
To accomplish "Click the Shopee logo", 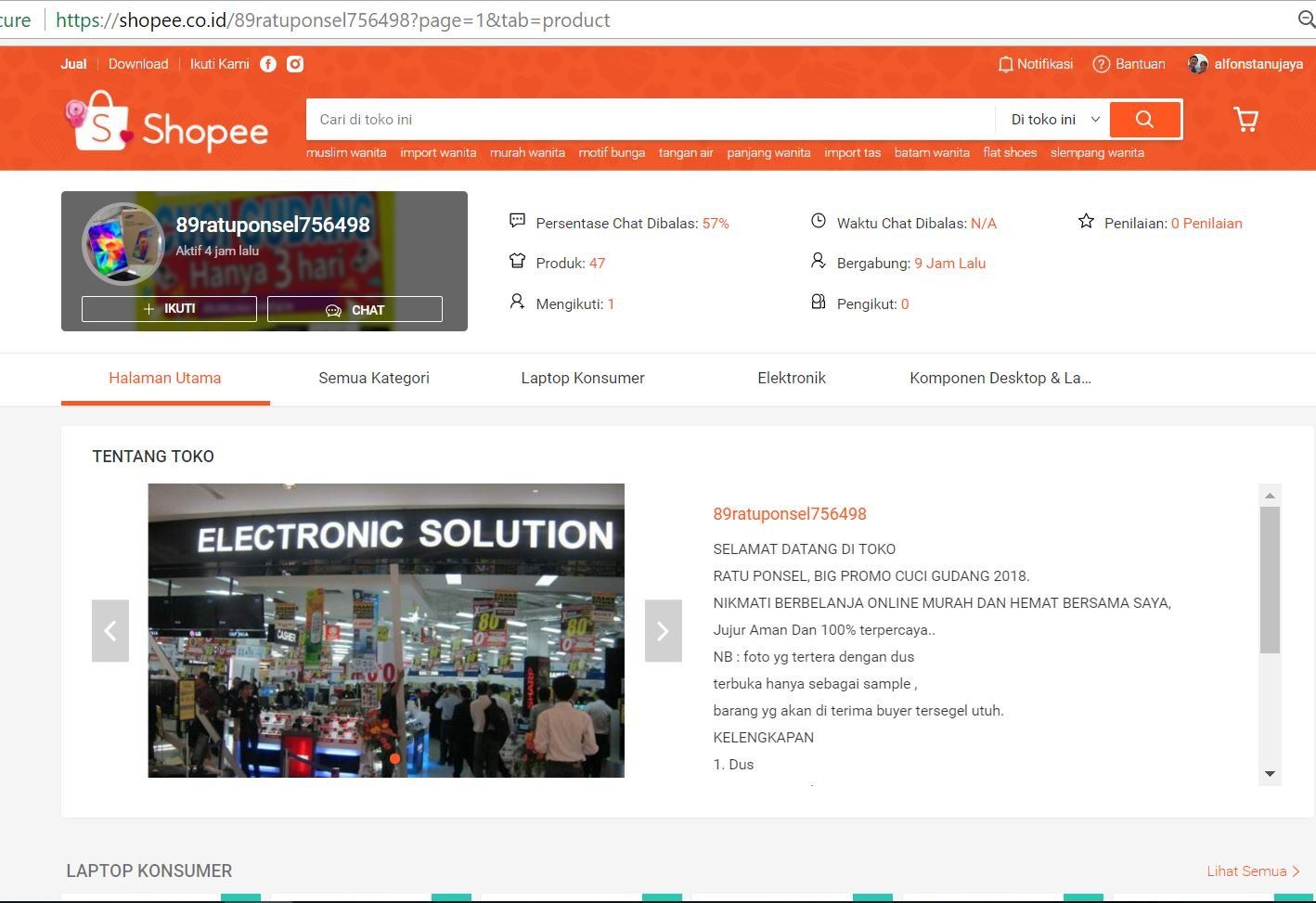I will pos(166,122).
